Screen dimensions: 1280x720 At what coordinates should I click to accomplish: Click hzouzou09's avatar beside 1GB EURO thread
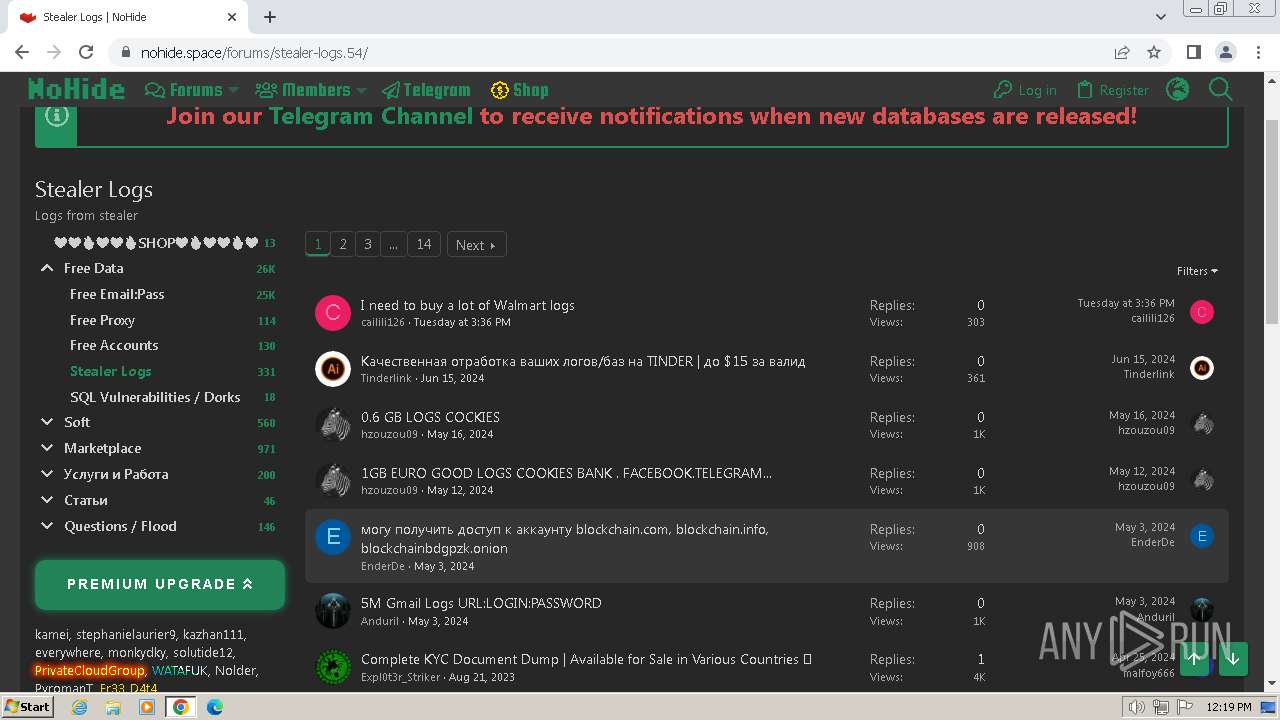coord(333,481)
